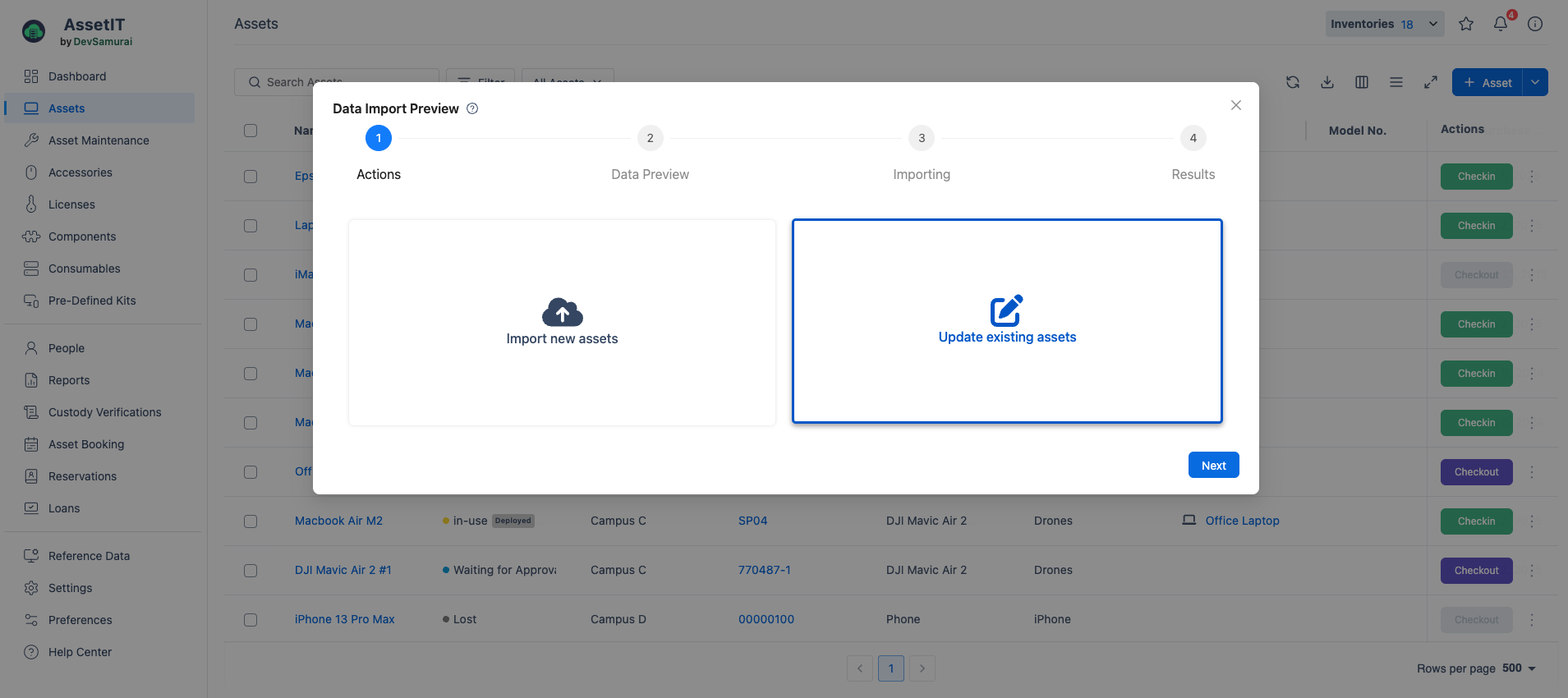Expand the Rows per page selector
This screenshot has height=698, width=1568.
1519,668
